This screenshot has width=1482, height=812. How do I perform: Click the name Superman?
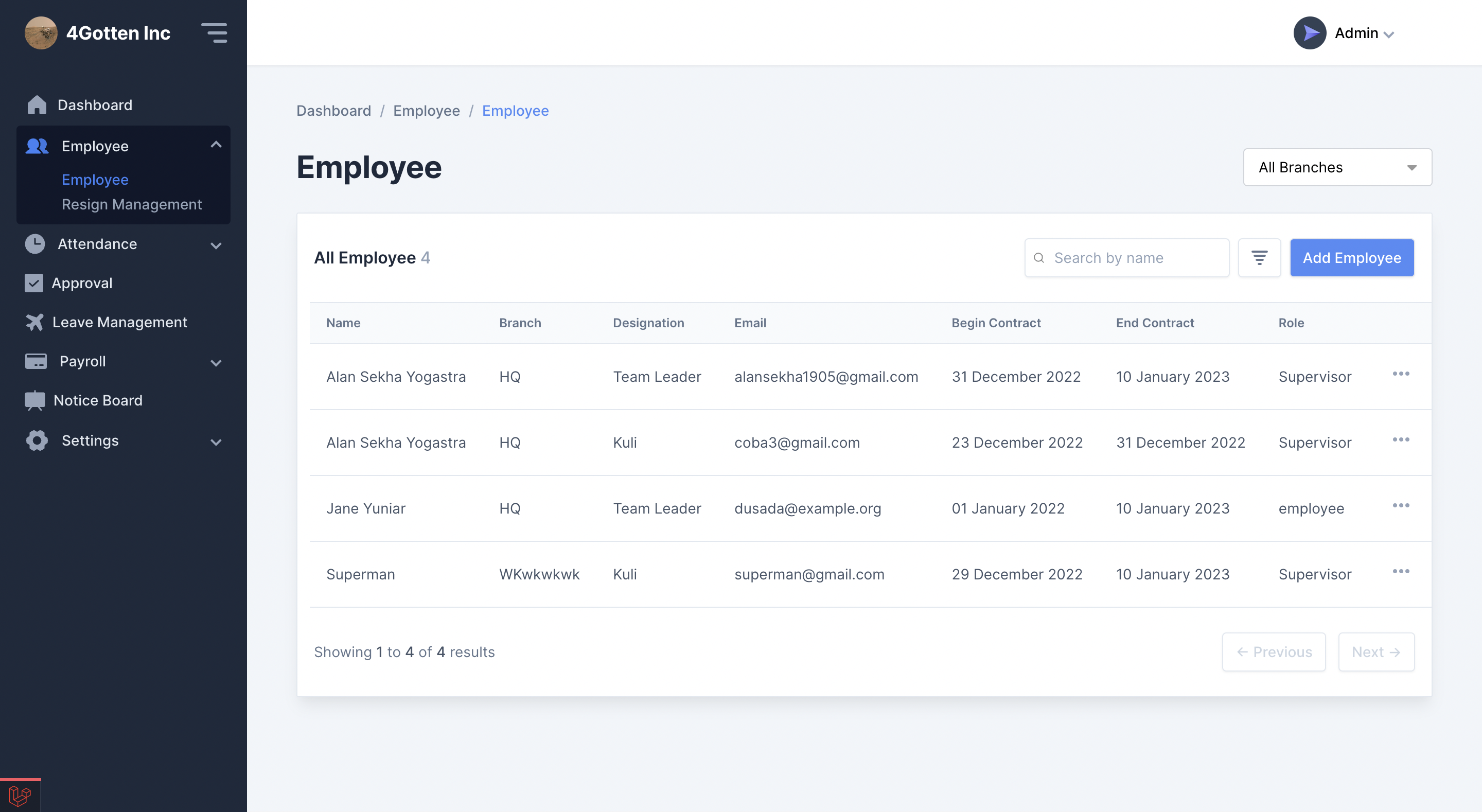click(361, 574)
